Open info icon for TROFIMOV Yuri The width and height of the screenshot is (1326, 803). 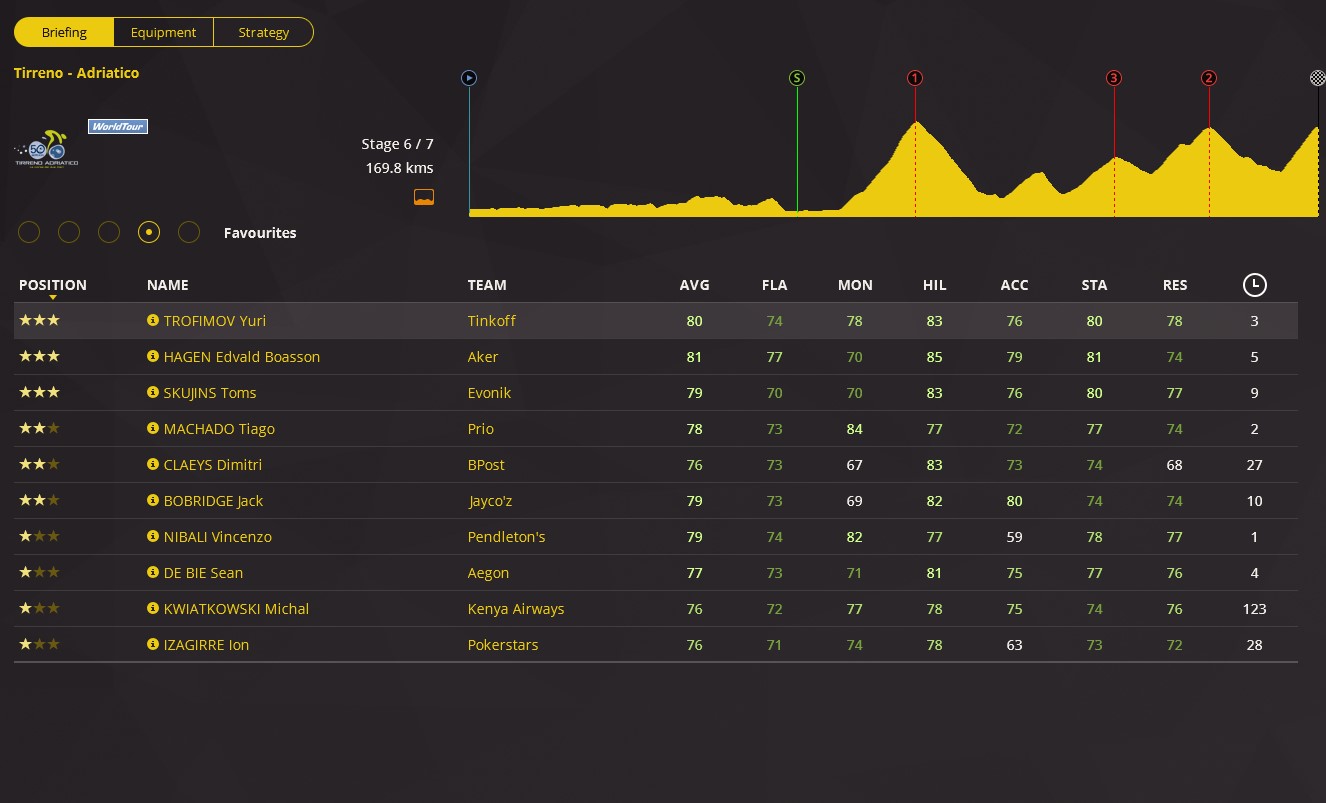click(x=153, y=321)
